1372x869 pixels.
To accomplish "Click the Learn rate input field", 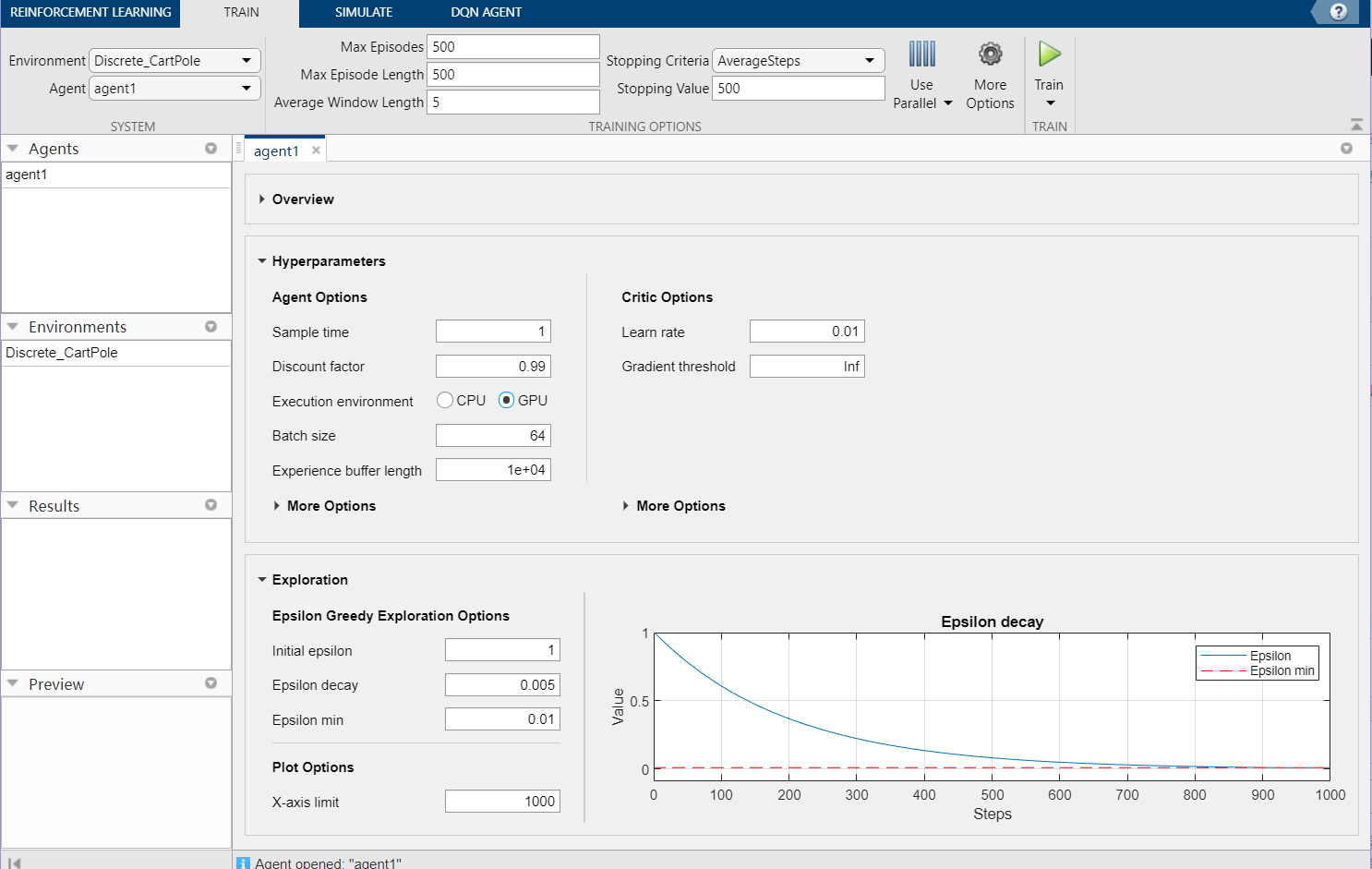I will pyautogui.click(x=806, y=332).
